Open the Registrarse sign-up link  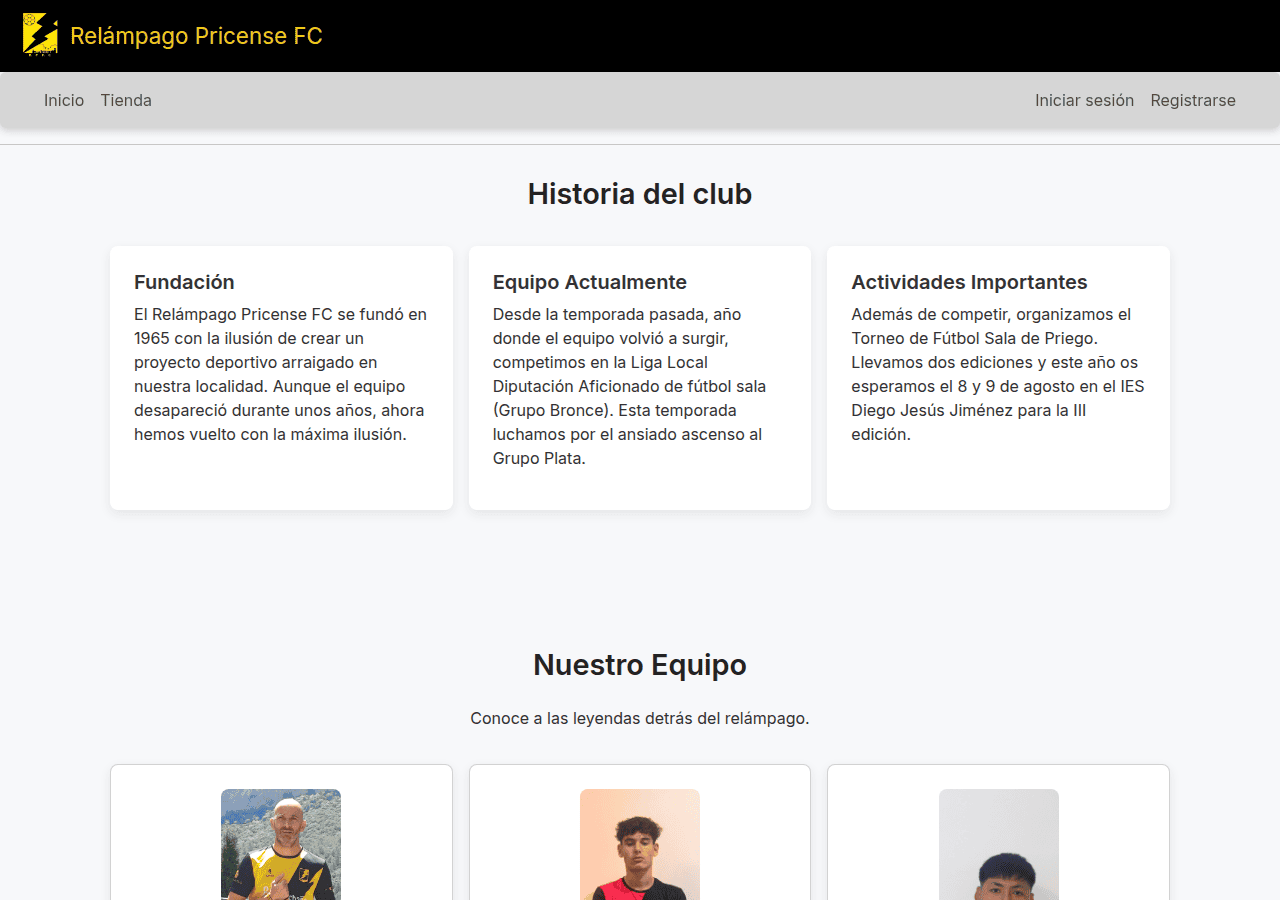(1193, 100)
